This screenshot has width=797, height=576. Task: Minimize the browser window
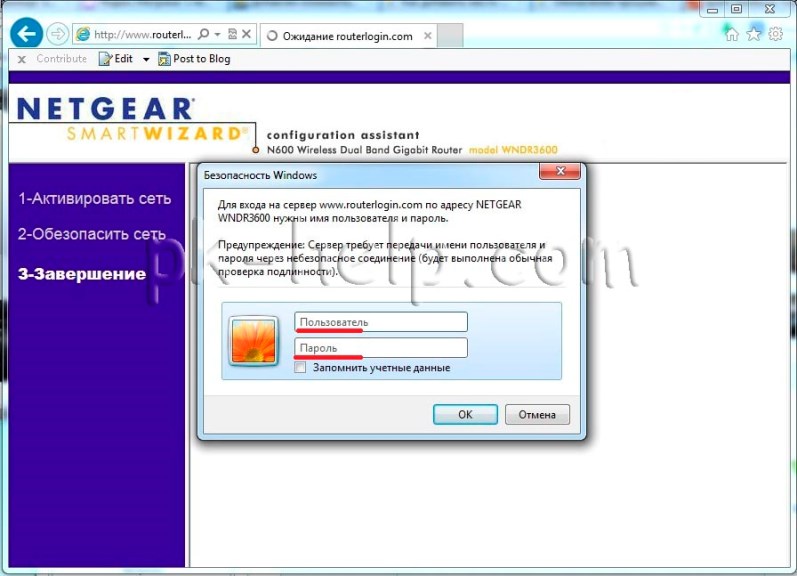(x=713, y=9)
